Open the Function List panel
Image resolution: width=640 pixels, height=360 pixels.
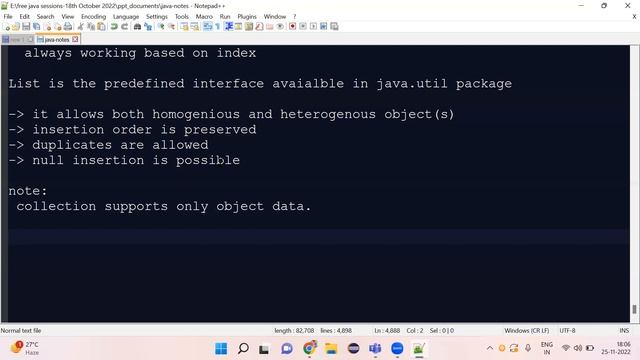(x=259, y=27)
